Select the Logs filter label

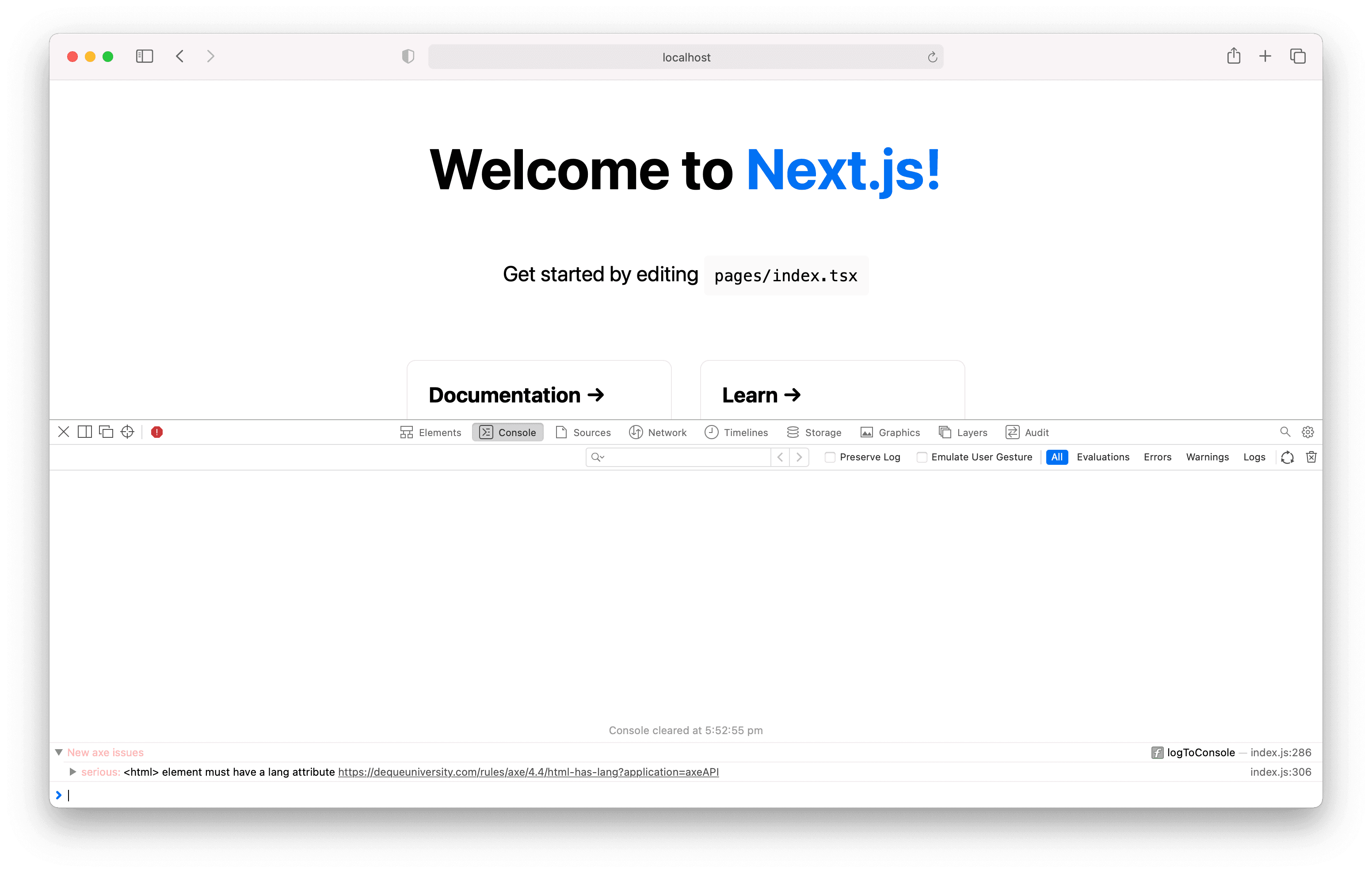1253,457
